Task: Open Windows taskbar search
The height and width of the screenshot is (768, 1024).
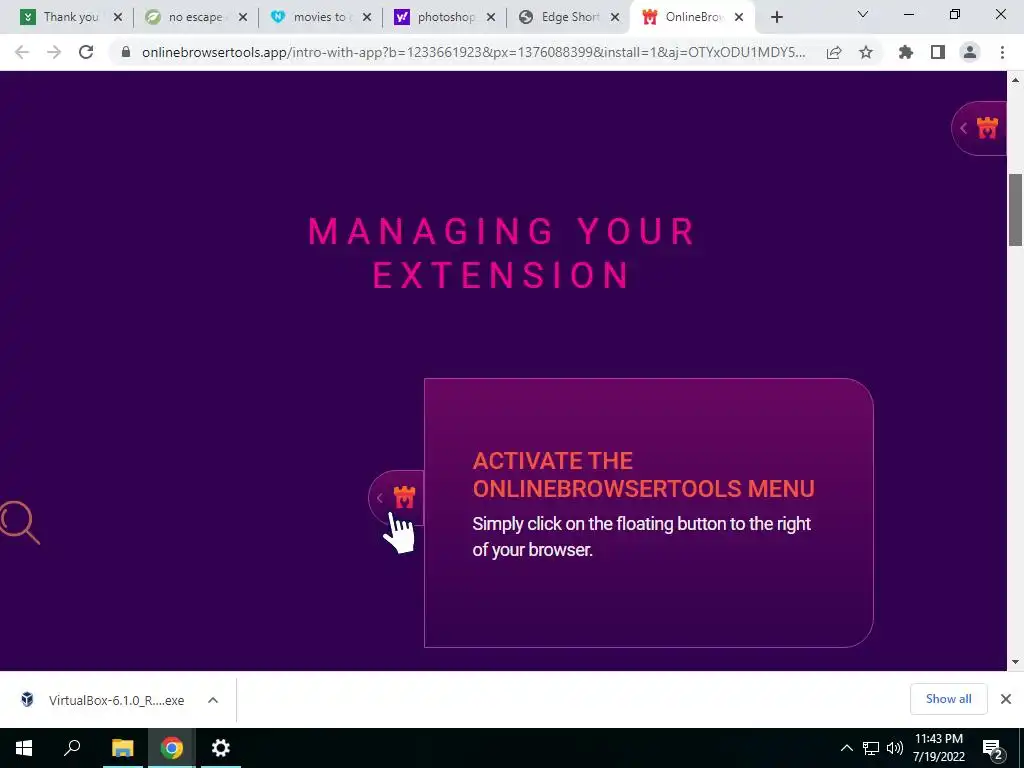Action: point(72,748)
